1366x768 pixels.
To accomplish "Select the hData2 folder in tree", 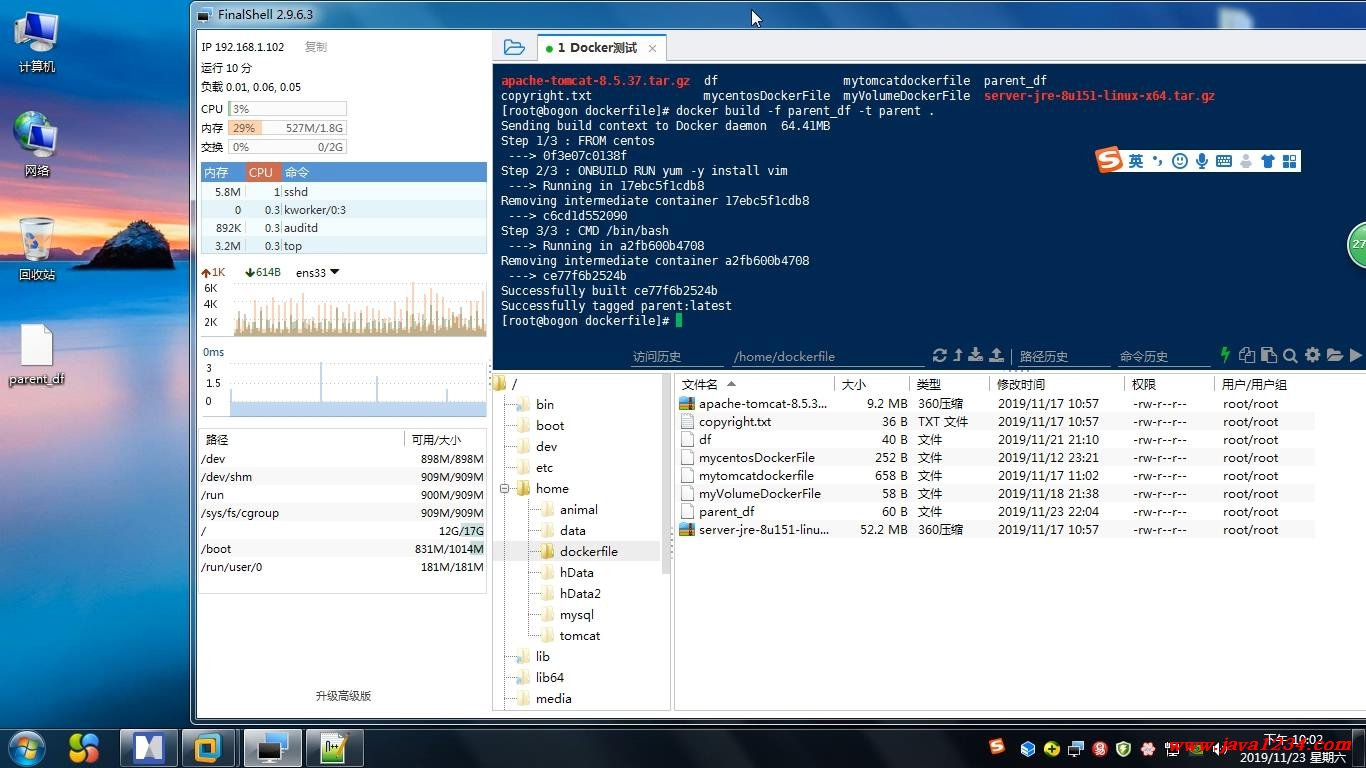I will [580, 594].
